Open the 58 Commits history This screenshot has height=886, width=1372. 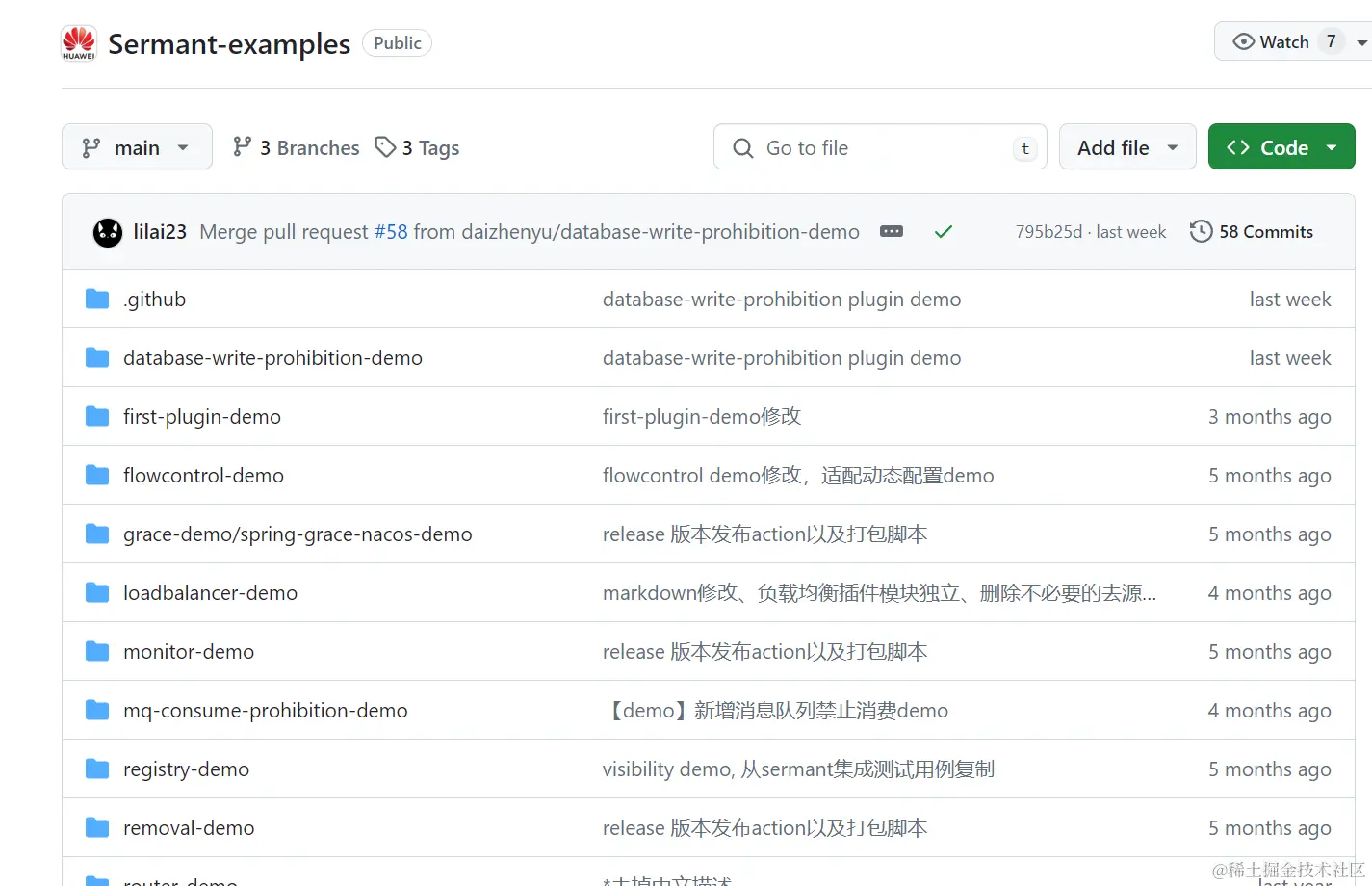coord(1252,232)
